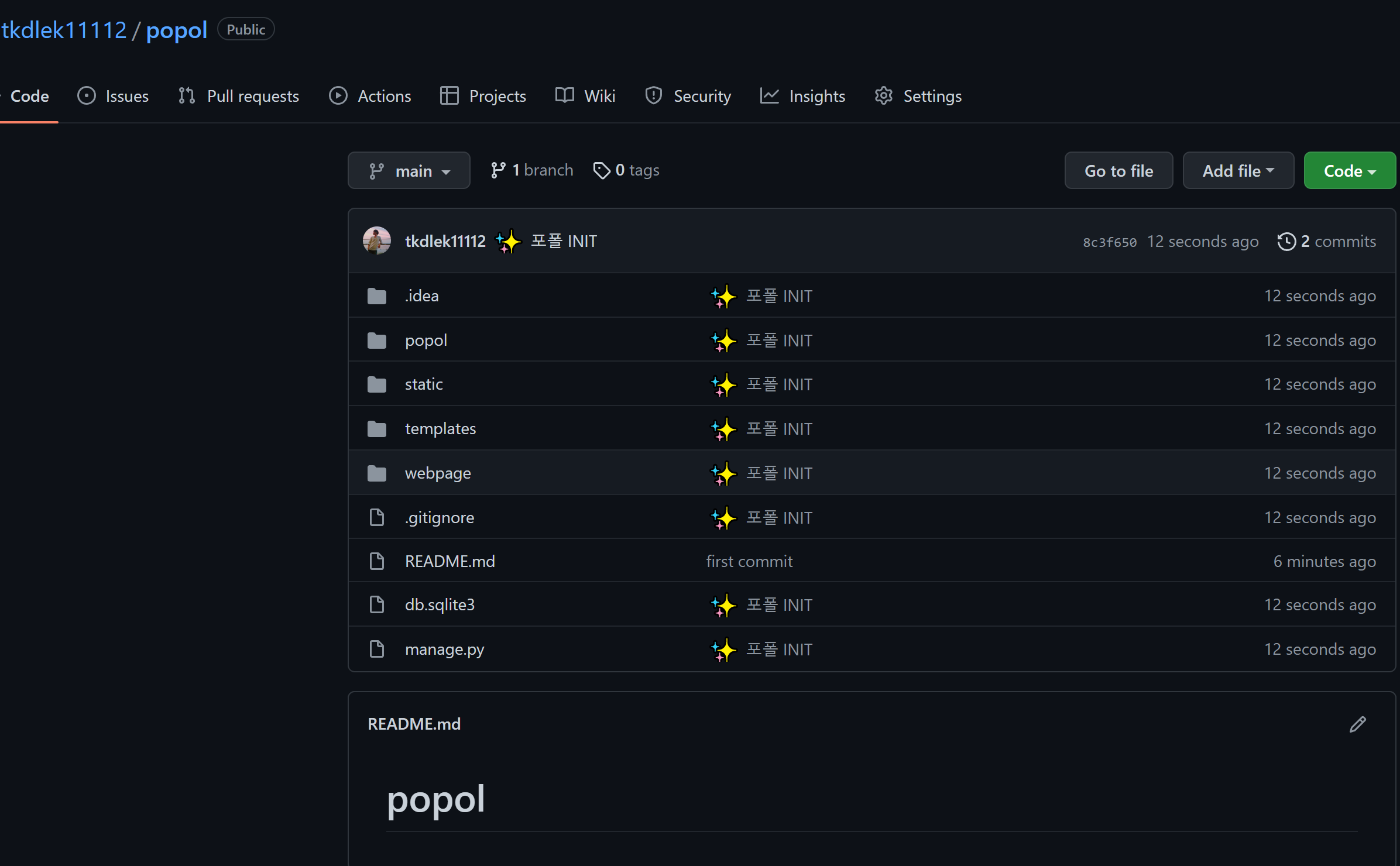Open the popol repository title link

point(176,30)
